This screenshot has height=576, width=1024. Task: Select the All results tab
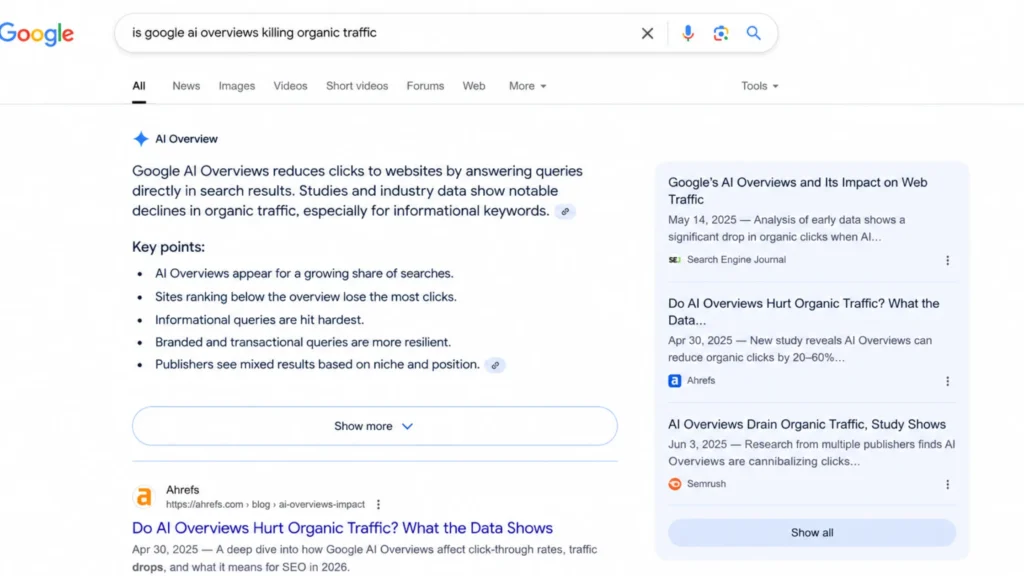pos(138,86)
